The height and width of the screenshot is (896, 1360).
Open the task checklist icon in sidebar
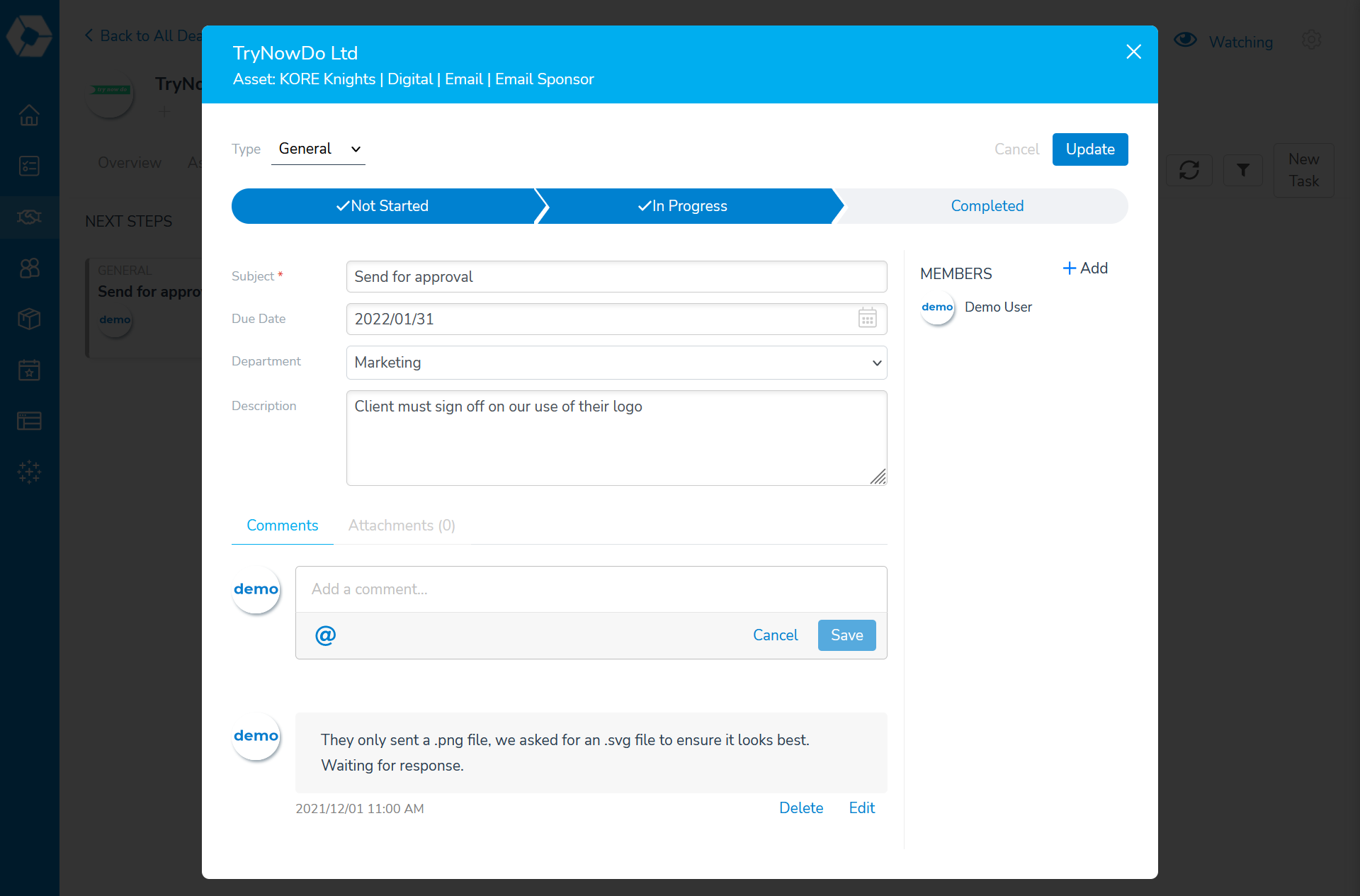pyautogui.click(x=29, y=166)
